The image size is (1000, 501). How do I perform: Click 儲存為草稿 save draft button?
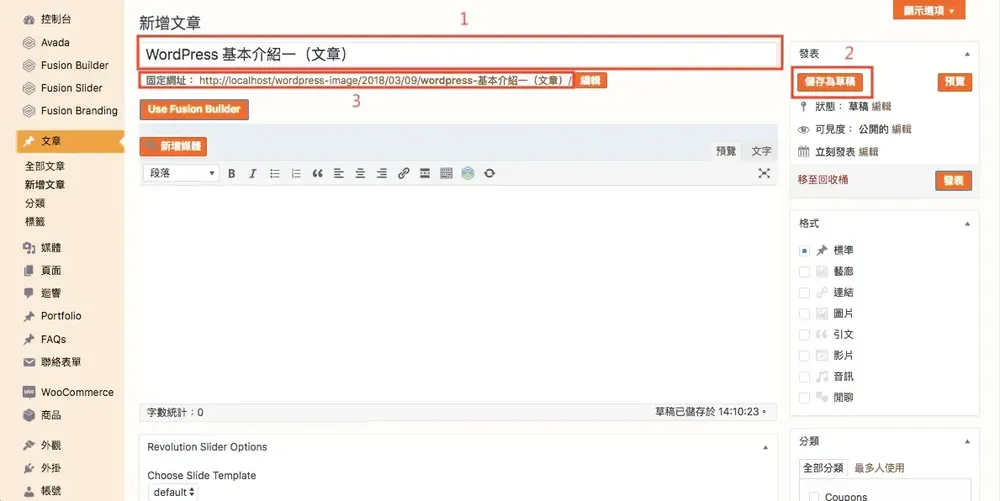(x=830, y=82)
